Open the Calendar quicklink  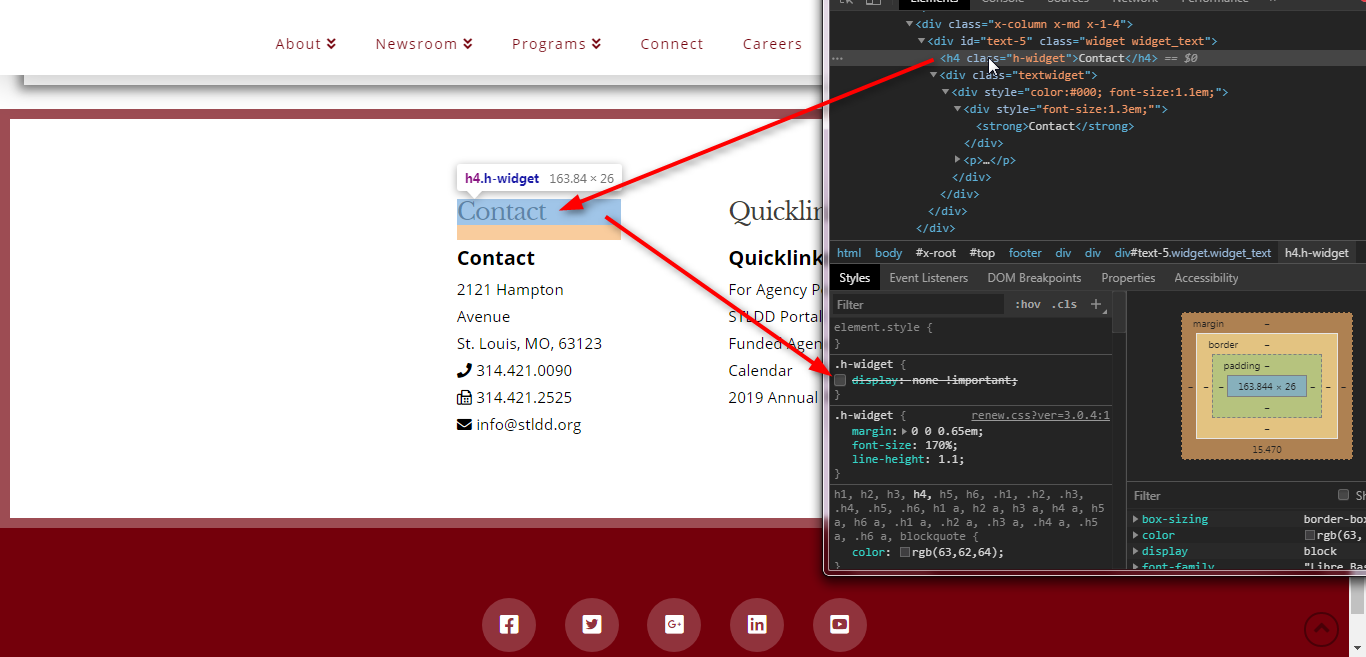tap(760, 370)
